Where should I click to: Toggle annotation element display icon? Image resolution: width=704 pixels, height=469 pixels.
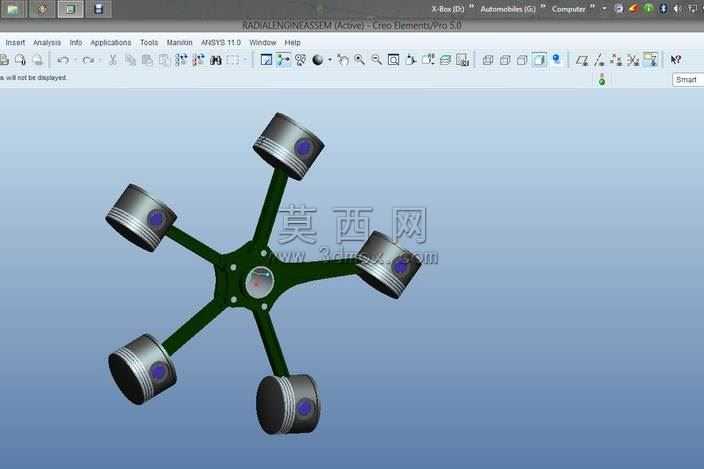[x=650, y=60]
